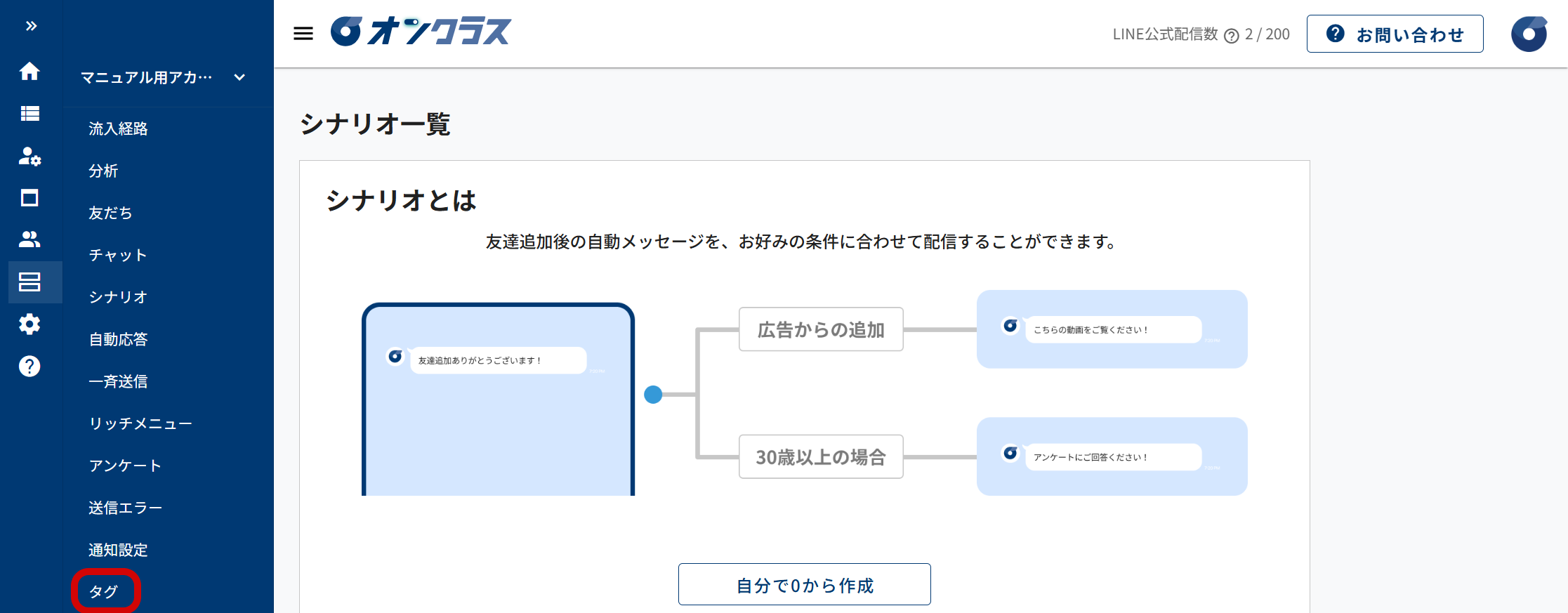This screenshot has height=613, width=1568.
Task: Toggle the hamburger menu next to the logo
Action: pos(303,34)
